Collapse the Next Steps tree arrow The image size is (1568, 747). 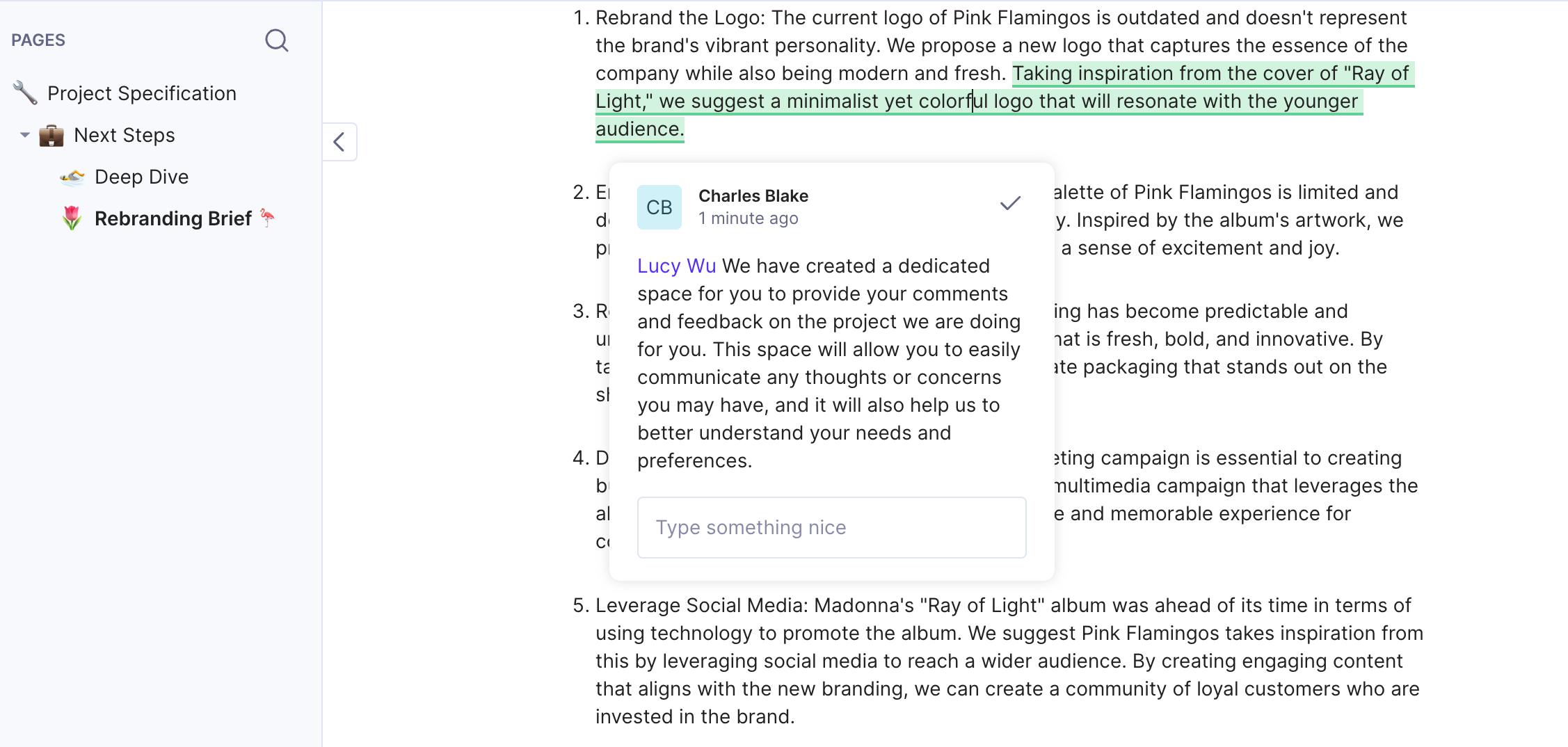tap(25, 135)
